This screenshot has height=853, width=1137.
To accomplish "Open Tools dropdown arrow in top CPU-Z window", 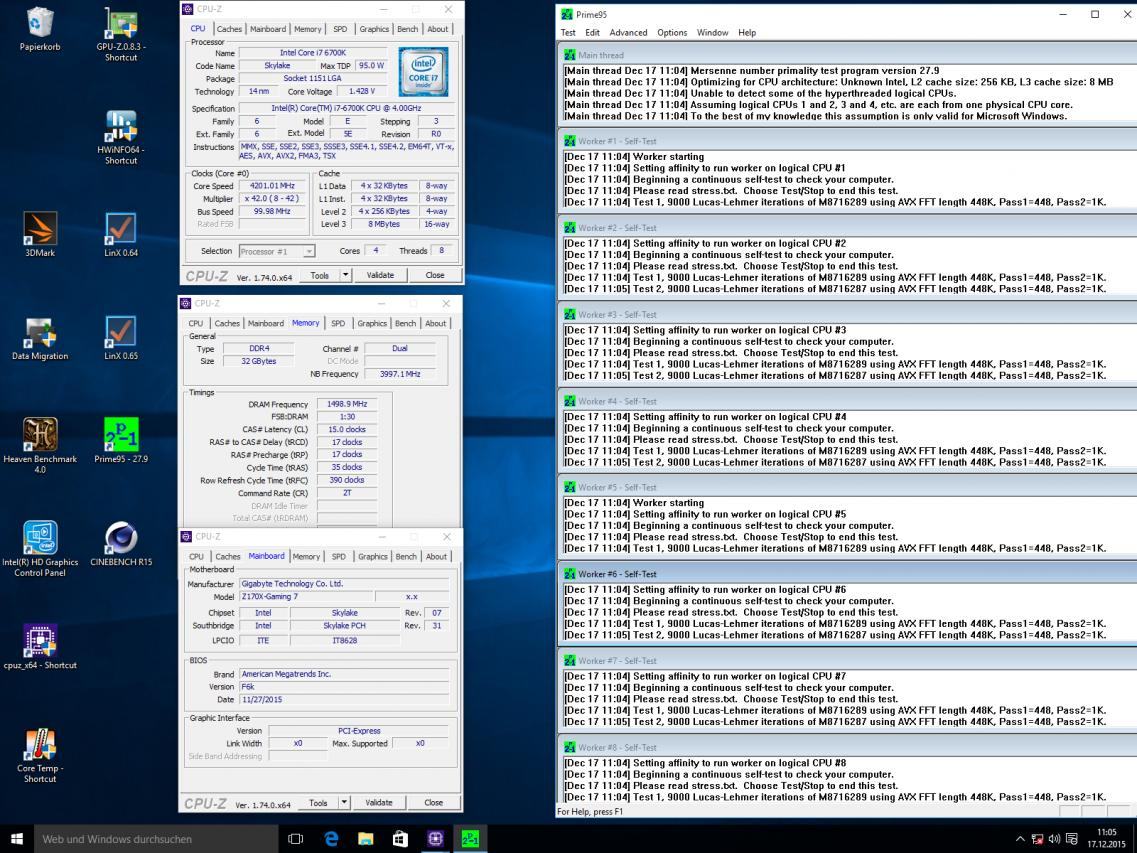I will 346,275.
